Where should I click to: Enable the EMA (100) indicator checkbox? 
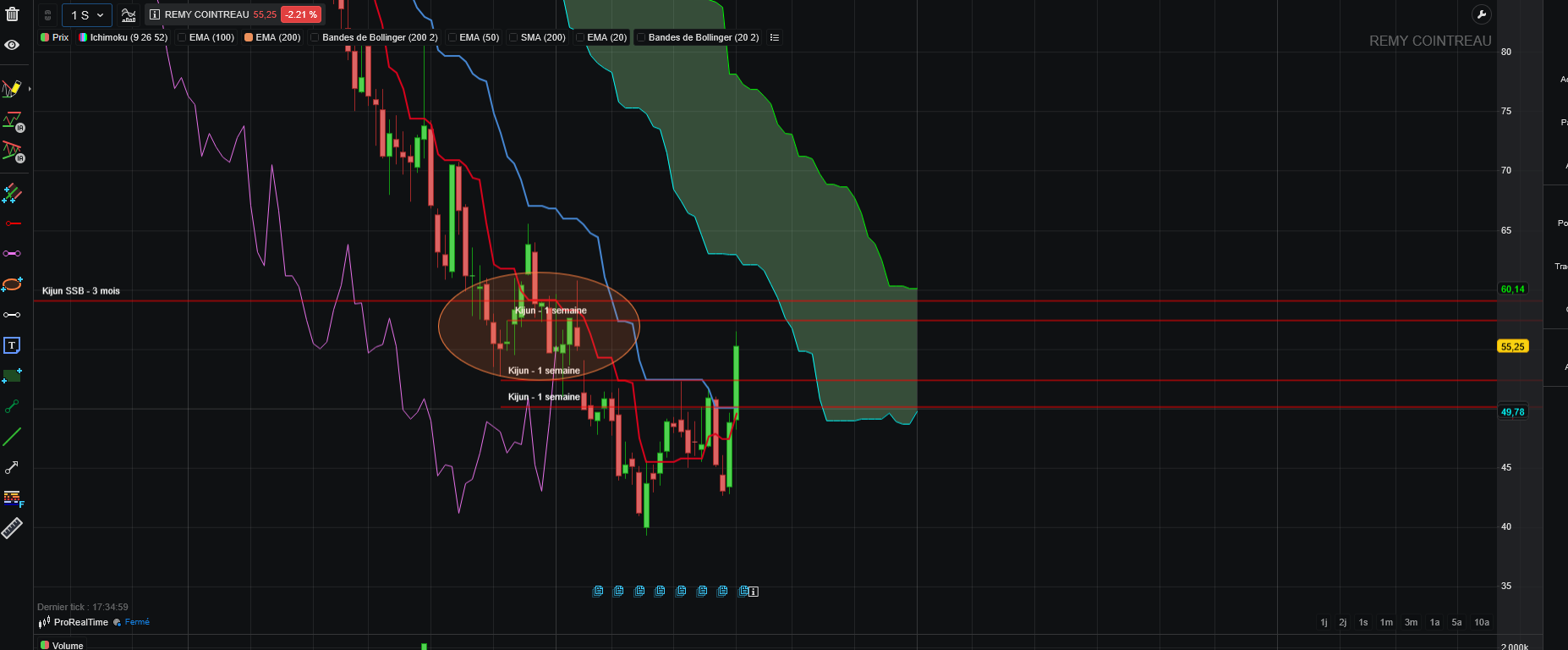point(182,37)
